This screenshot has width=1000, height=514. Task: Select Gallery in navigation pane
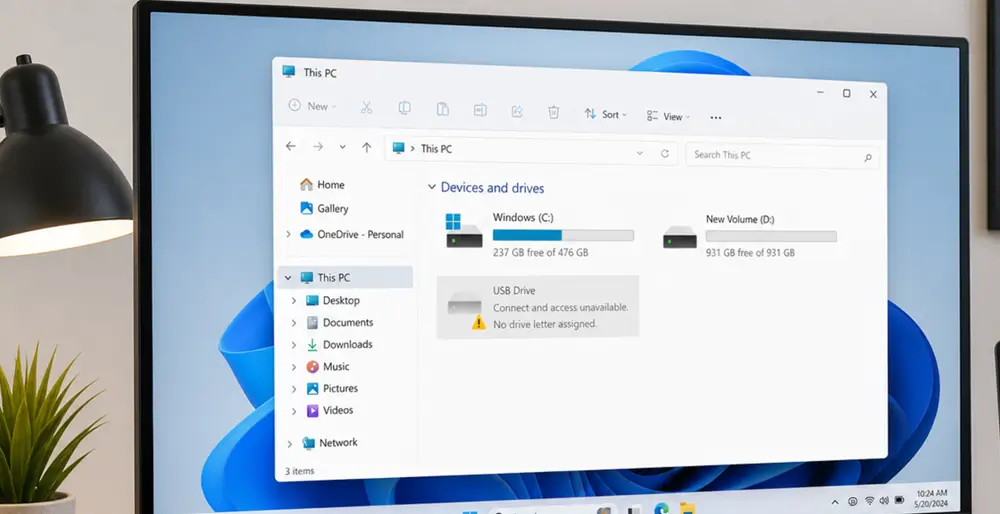click(325, 209)
